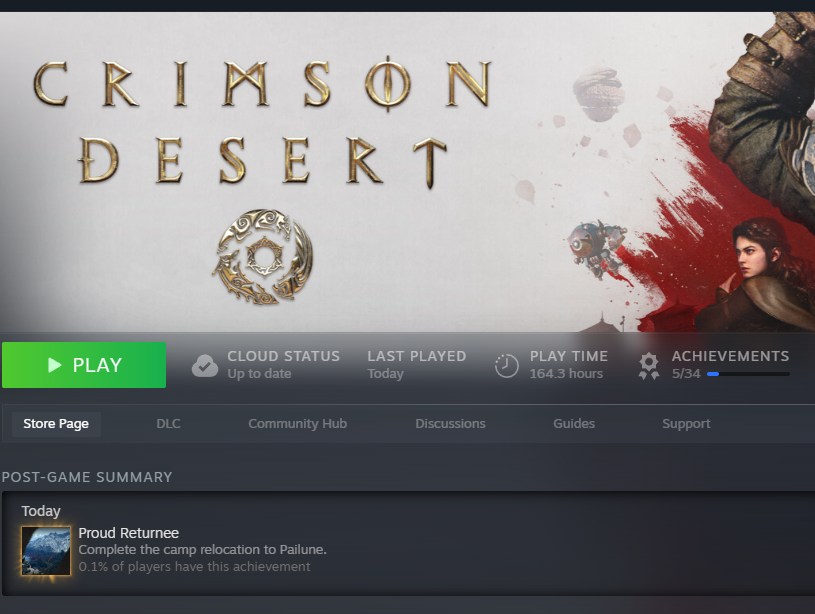The height and width of the screenshot is (614, 815).
Task: Click the Proud Returnee achievement title
Action: click(x=128, y=533)
